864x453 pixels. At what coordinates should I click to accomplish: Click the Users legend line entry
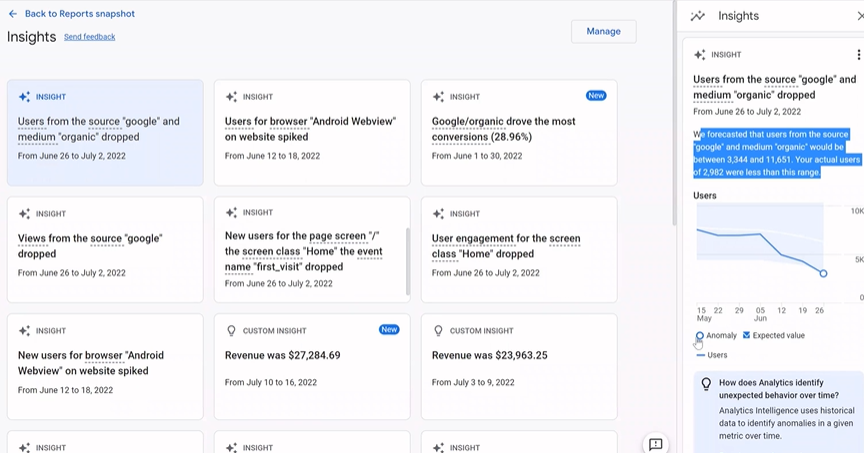tap(712, 355)
